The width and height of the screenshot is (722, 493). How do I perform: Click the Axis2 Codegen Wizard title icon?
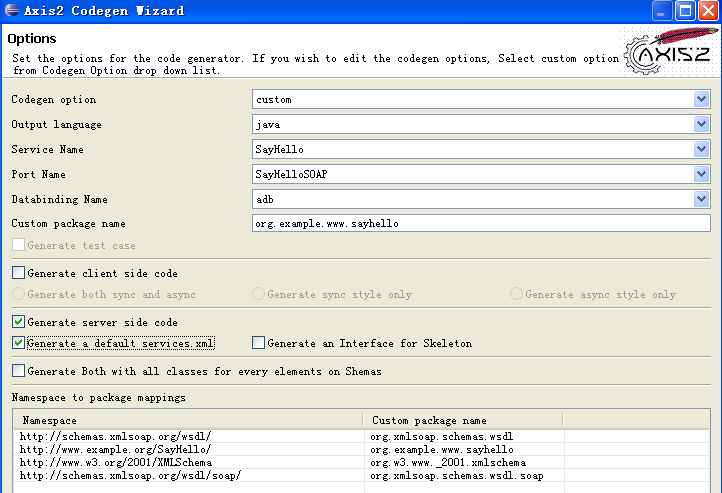pyautogui.click(x=12, y=11)
